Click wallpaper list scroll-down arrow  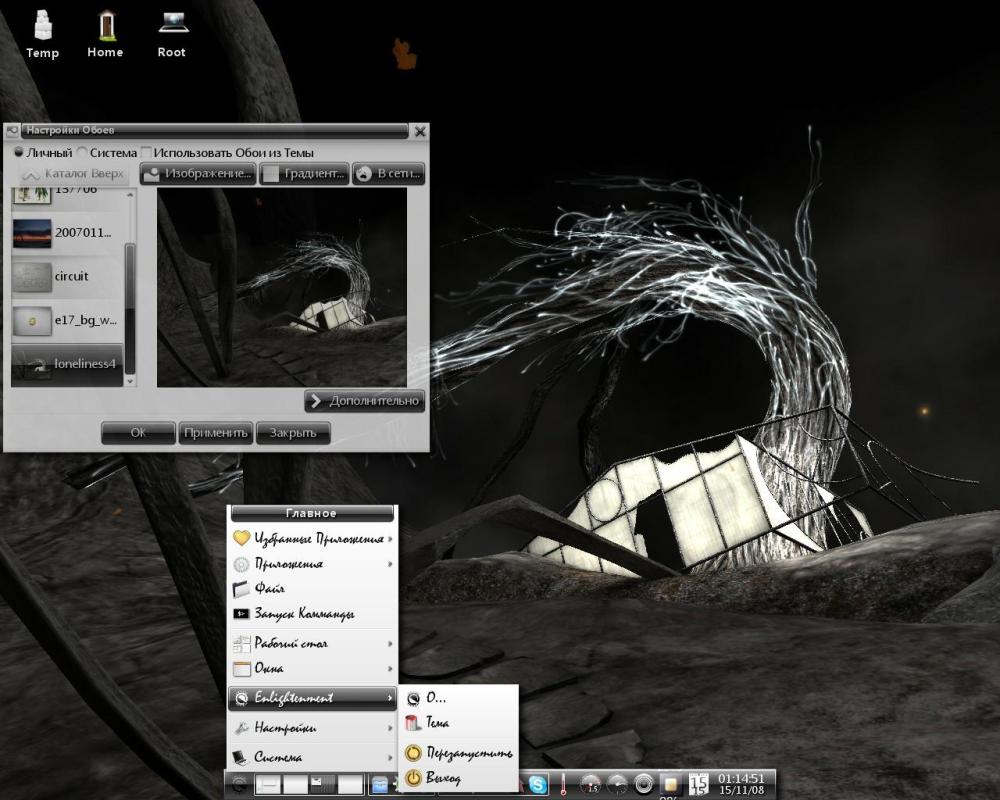[130, 381]
